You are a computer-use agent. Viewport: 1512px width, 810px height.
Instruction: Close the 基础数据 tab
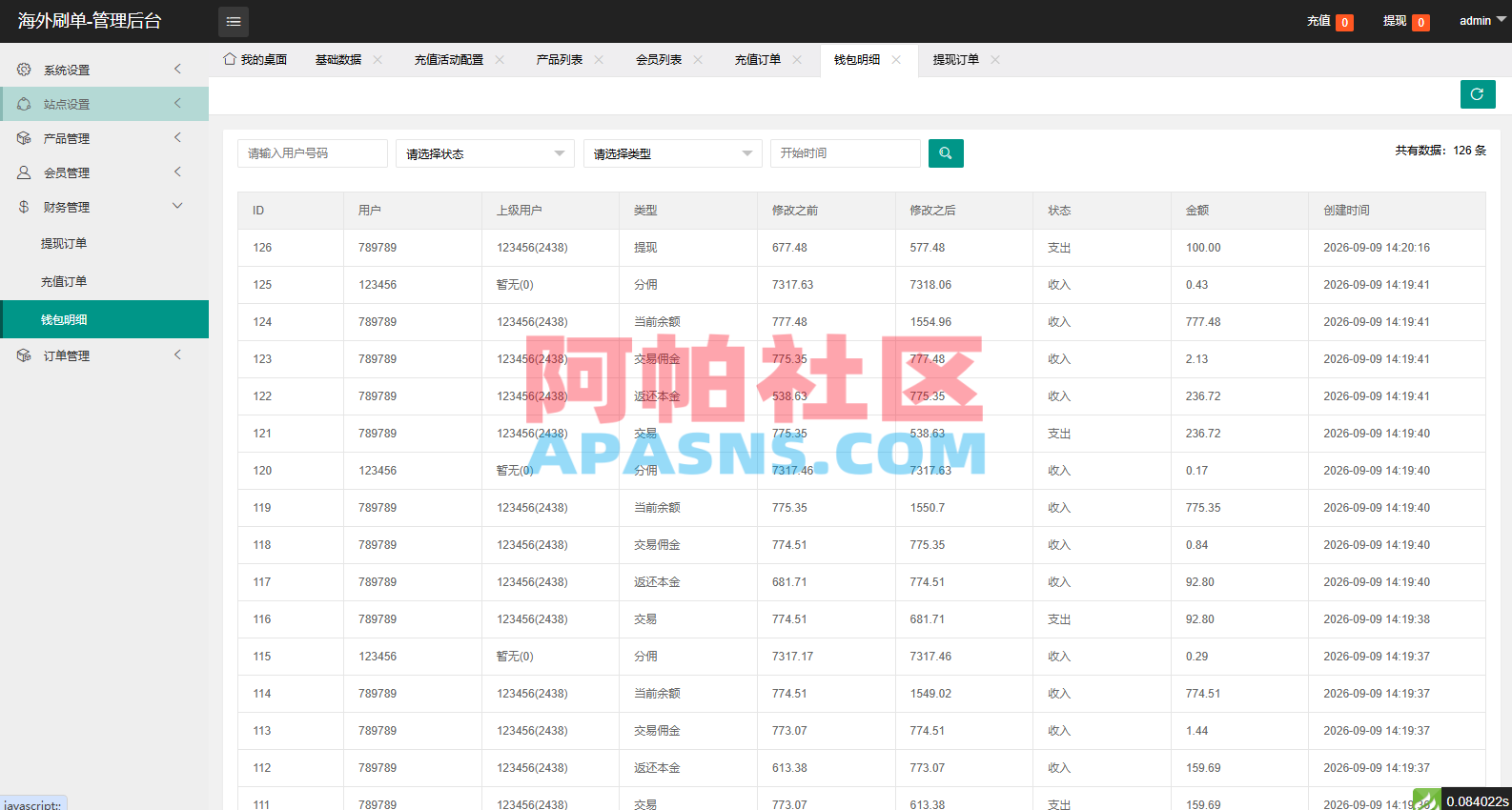[378, 59]
